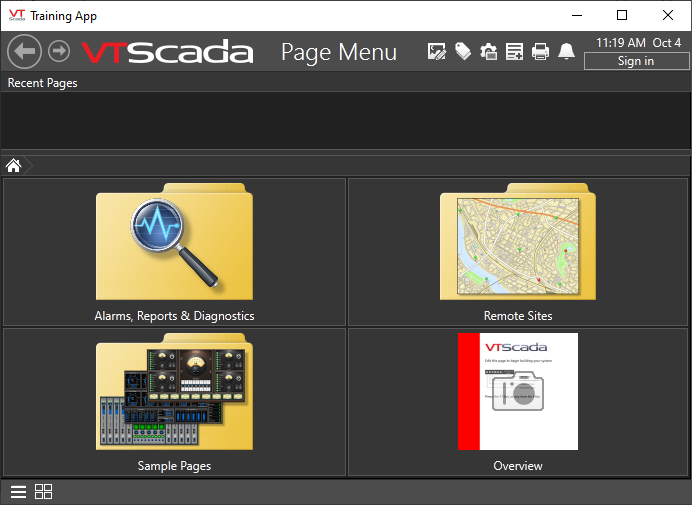
Task: Open Application Configuration gear icon
Action: (489, 52)
